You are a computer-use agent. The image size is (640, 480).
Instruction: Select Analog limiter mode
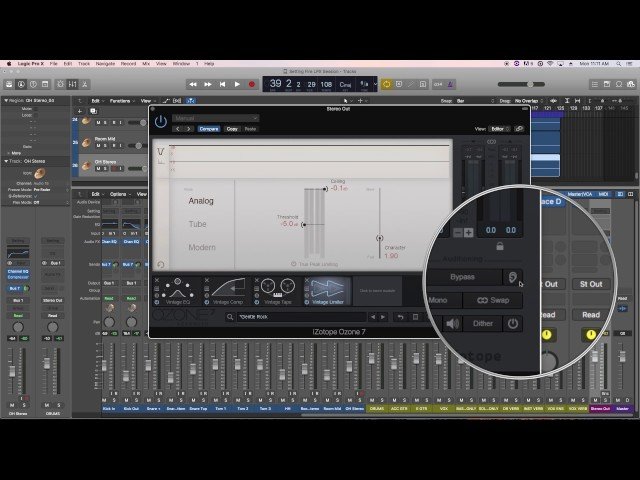[x=201, y=201]
